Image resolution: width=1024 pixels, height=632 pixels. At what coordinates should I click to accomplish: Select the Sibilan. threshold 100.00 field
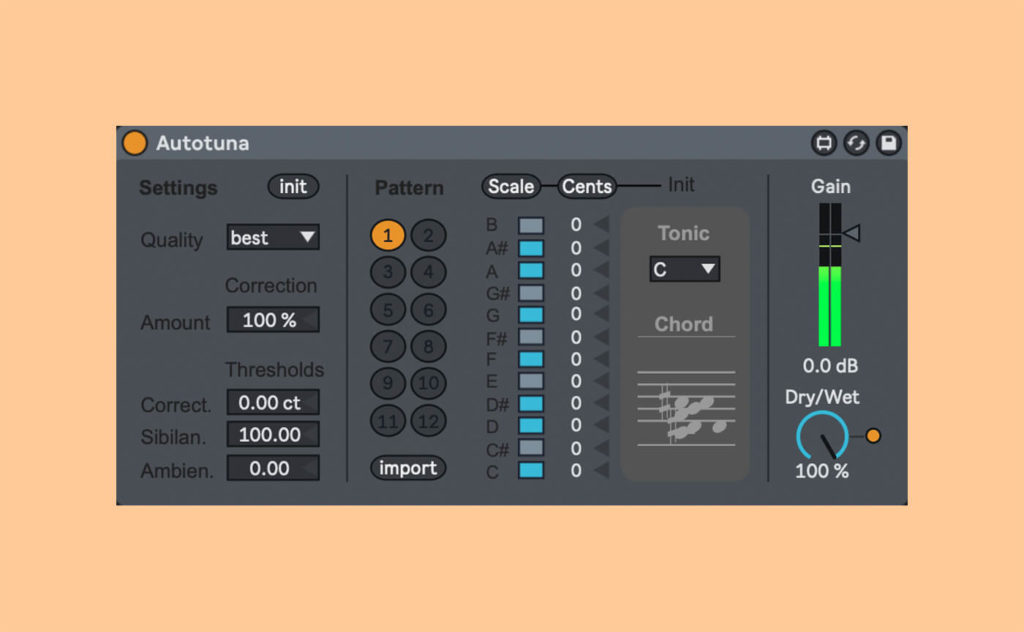point(273,434)
